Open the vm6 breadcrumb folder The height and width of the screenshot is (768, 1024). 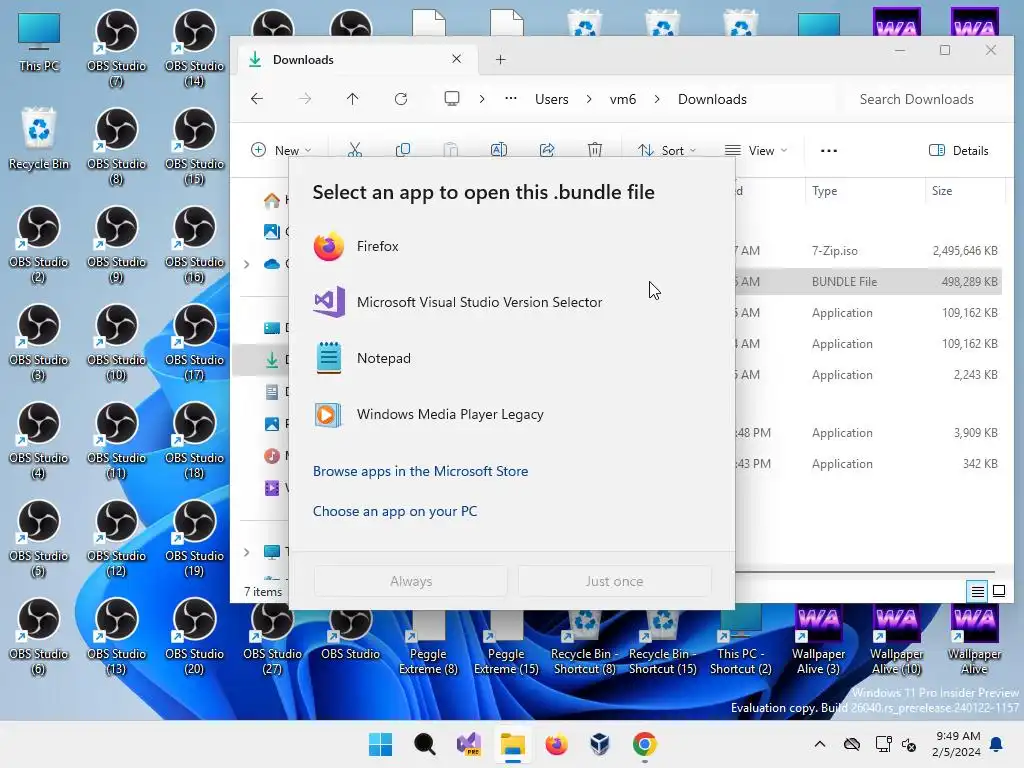[623, 99]
